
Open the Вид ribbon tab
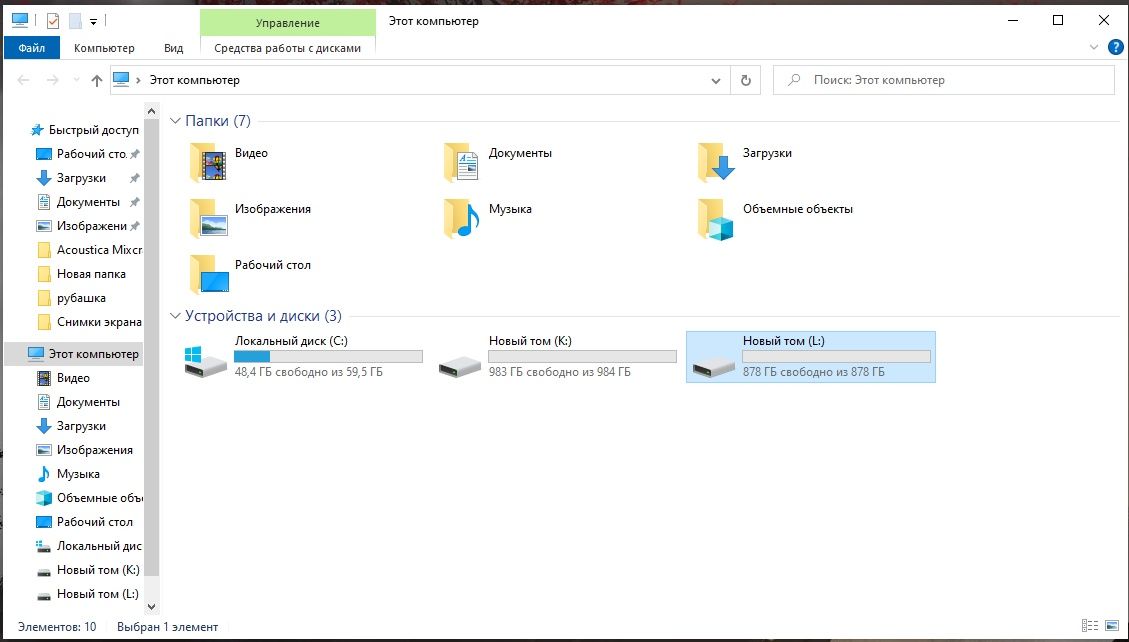[174, 48]
